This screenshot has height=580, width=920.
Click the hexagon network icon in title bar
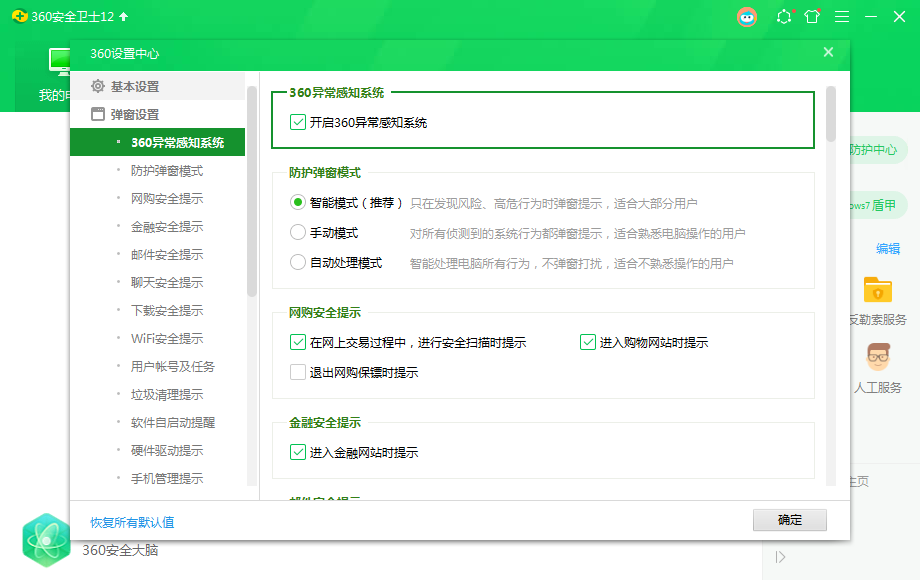click(x=784, y=17)
